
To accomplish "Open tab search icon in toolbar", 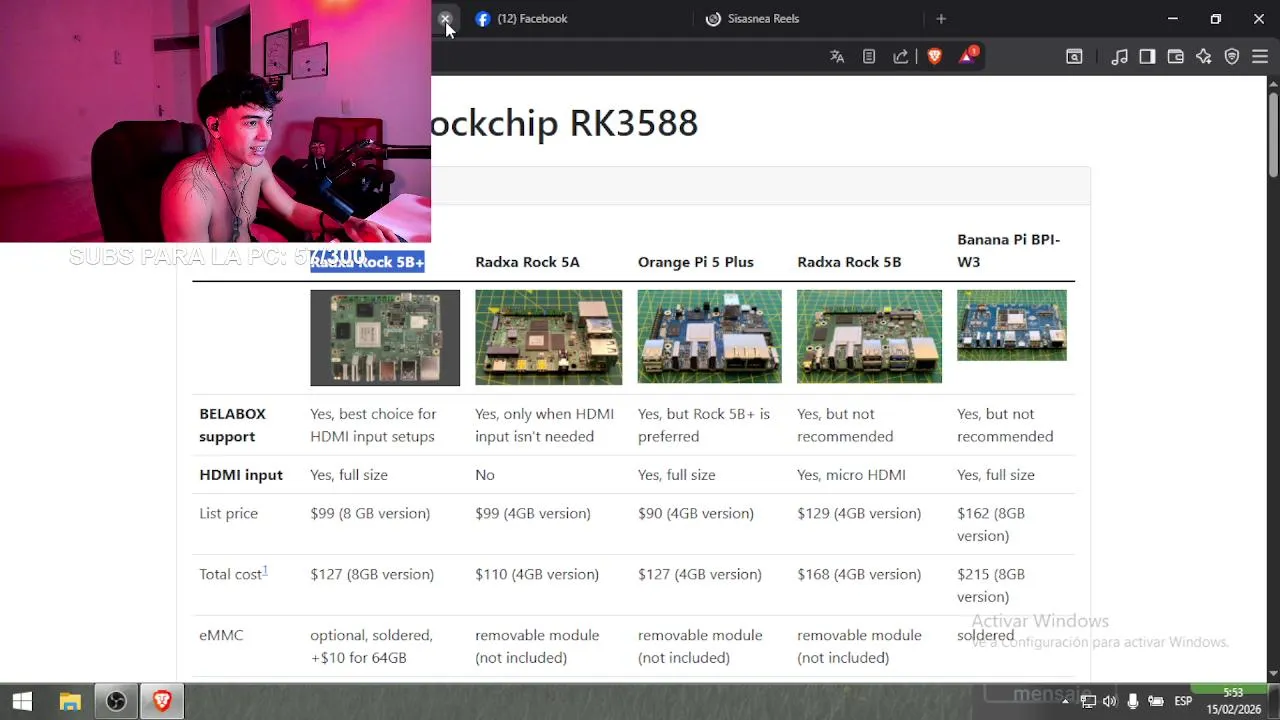I will tap(1074, 57).
